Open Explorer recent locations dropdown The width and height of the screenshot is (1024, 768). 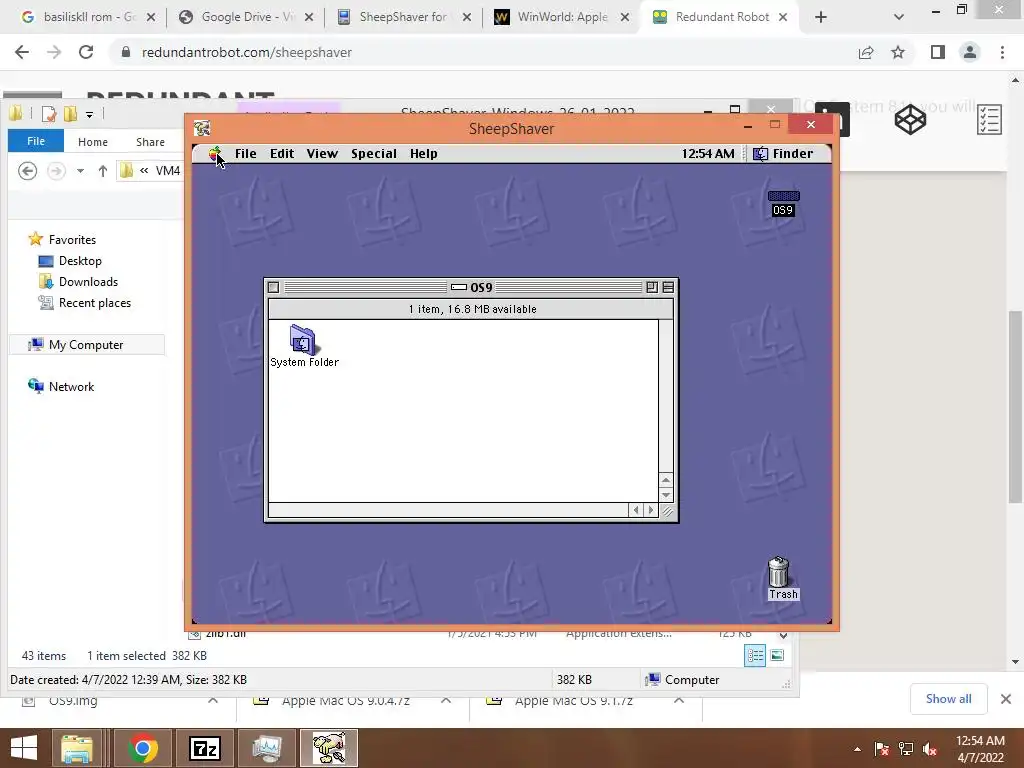click(x=80, y=171)
